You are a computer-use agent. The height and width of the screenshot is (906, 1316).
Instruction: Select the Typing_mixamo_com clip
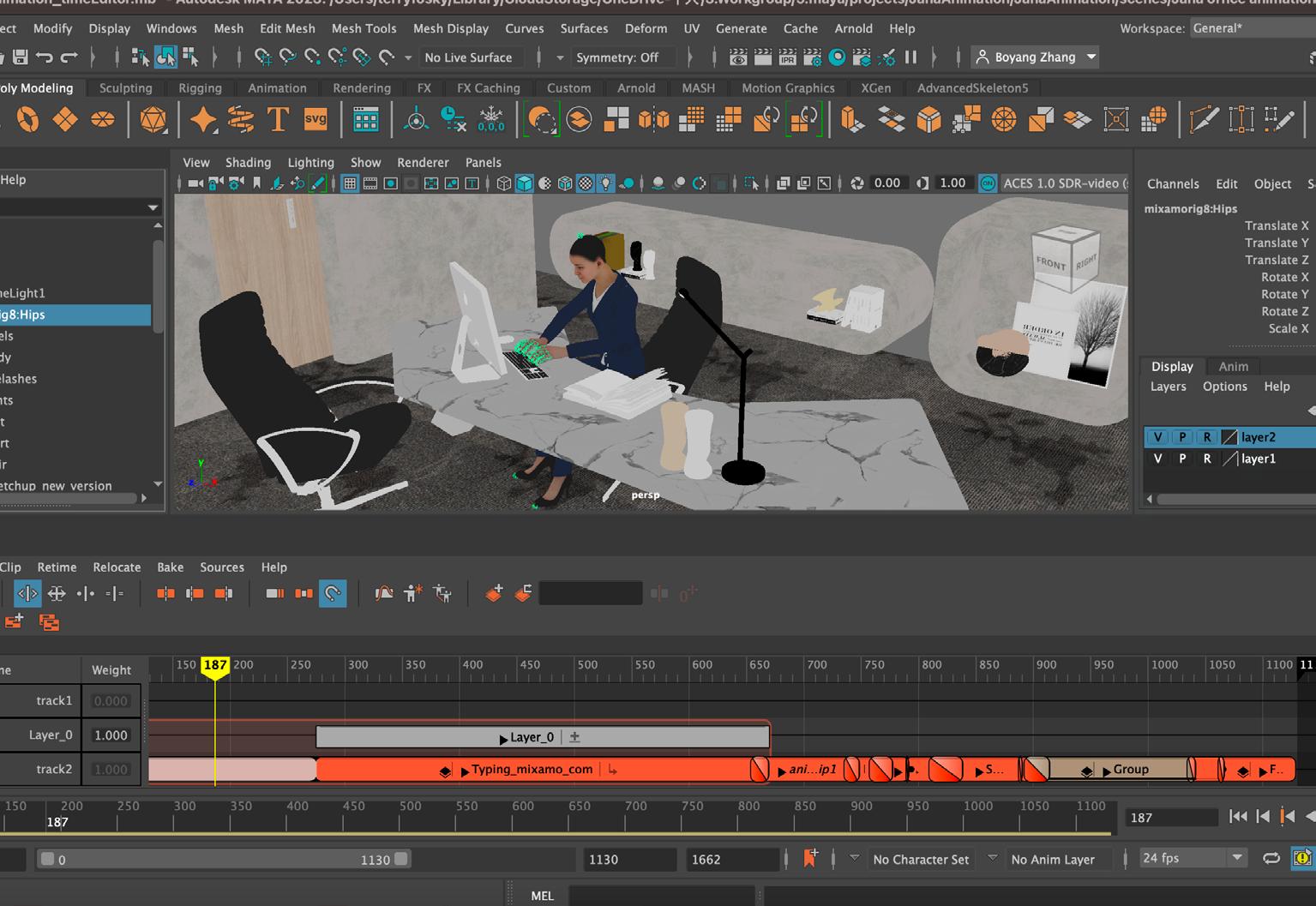tap(532, 770)
